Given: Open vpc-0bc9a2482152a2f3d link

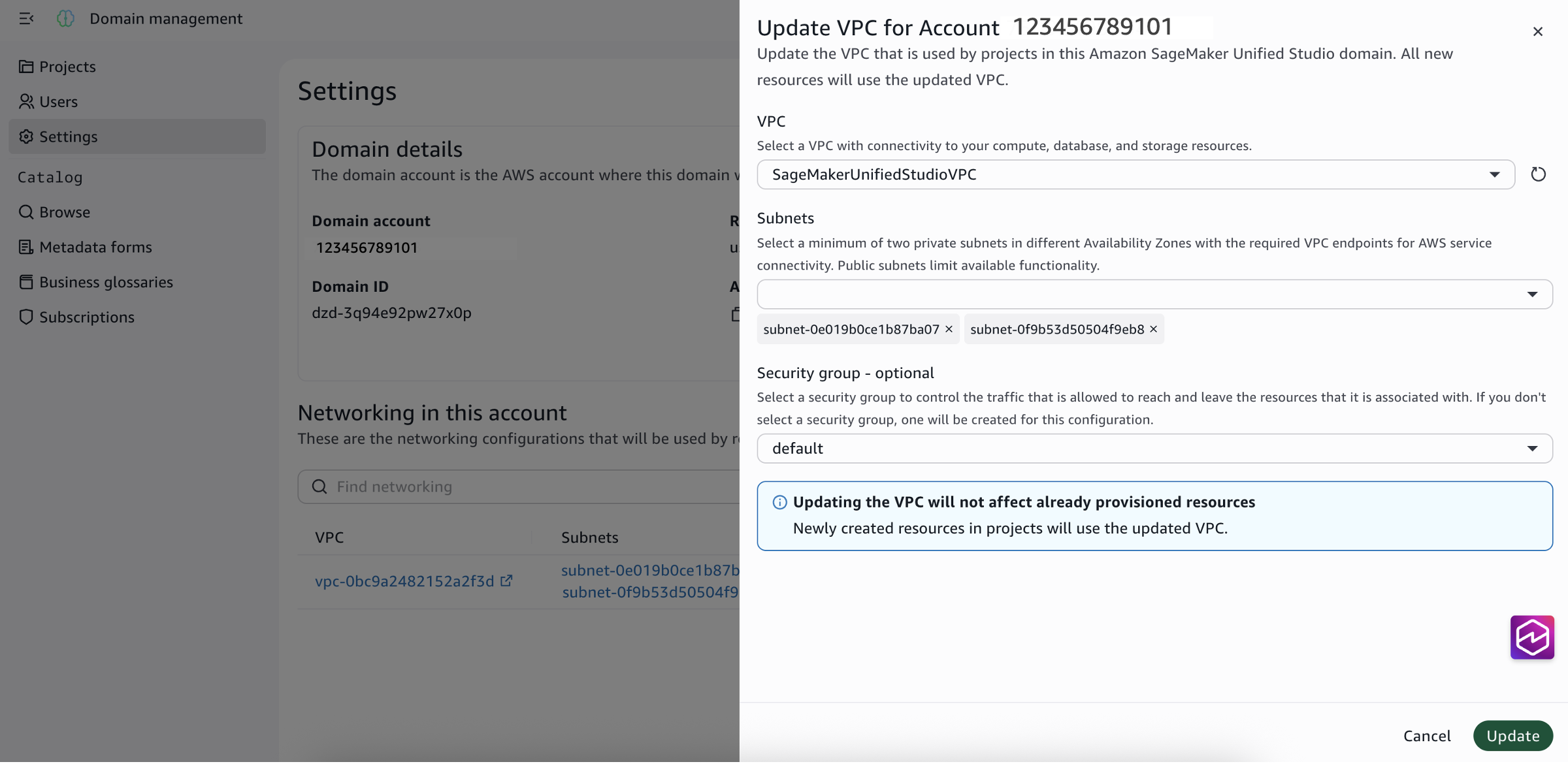Looking at the screenshot, I should [x=404, y=582].
